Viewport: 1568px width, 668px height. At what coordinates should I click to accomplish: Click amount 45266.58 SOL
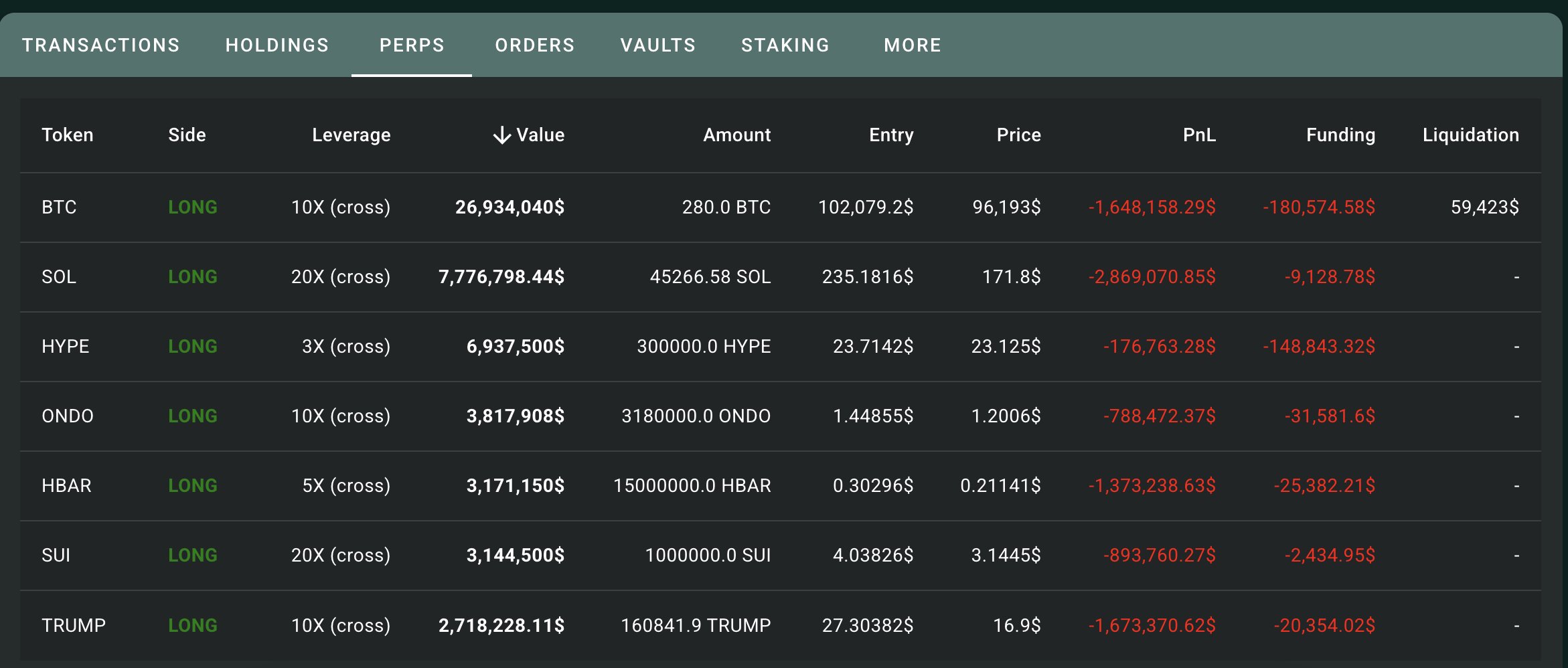(x=710, y=277)
